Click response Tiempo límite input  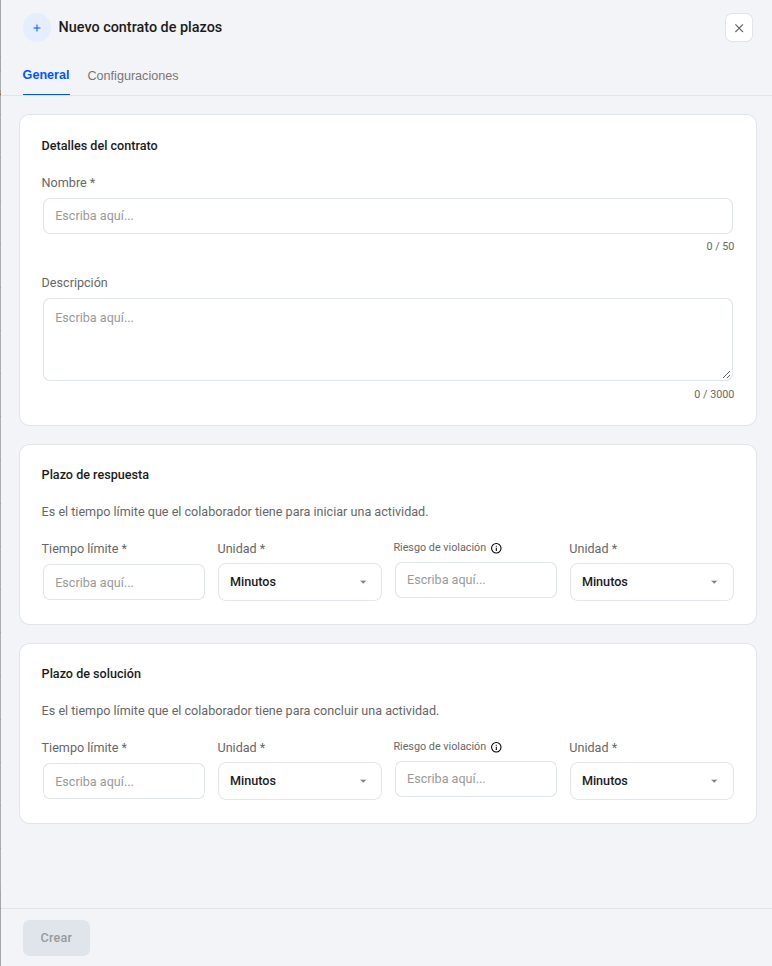[124, 582]
